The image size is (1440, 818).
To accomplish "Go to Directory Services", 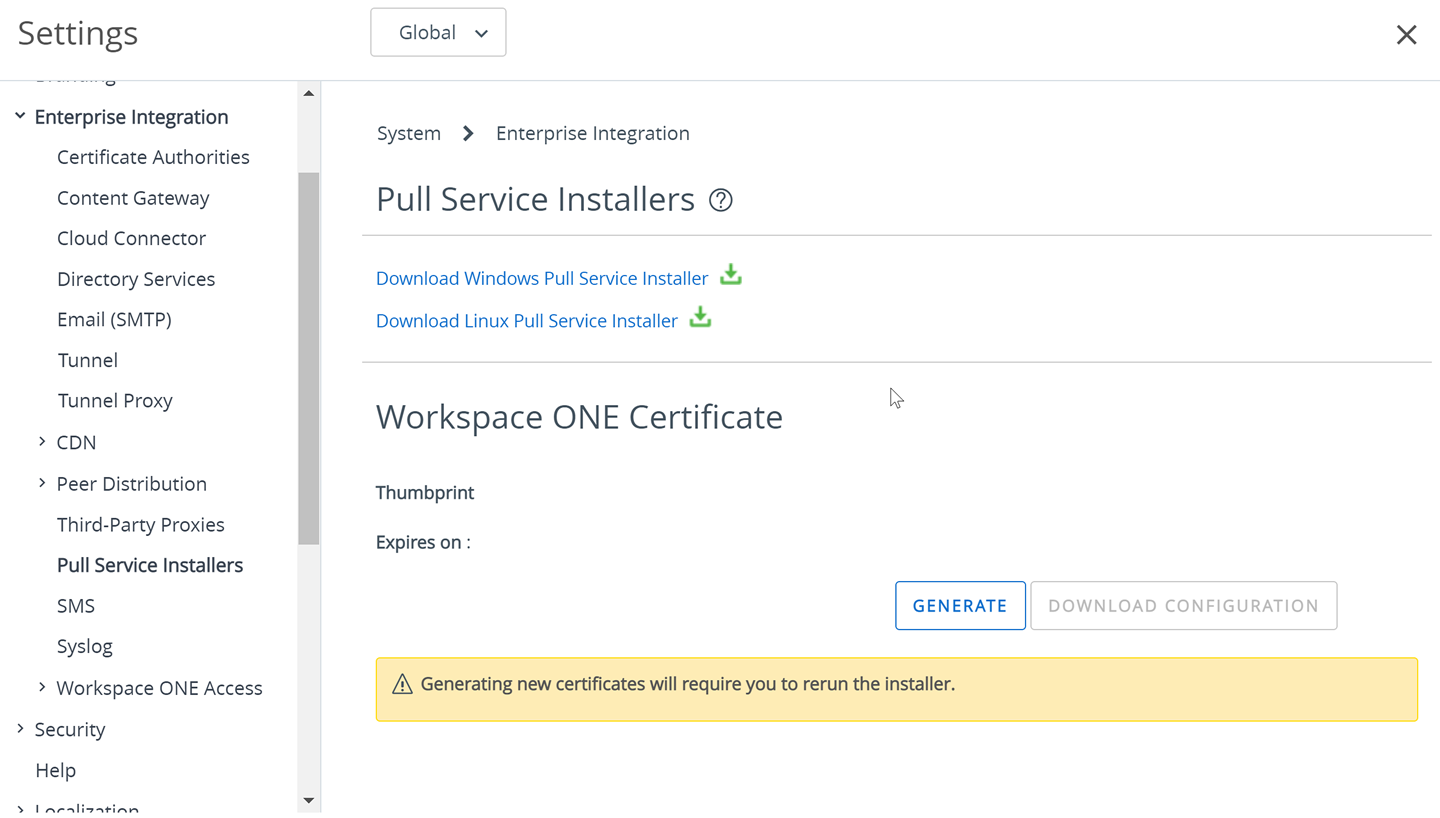I will click(136, 279).
